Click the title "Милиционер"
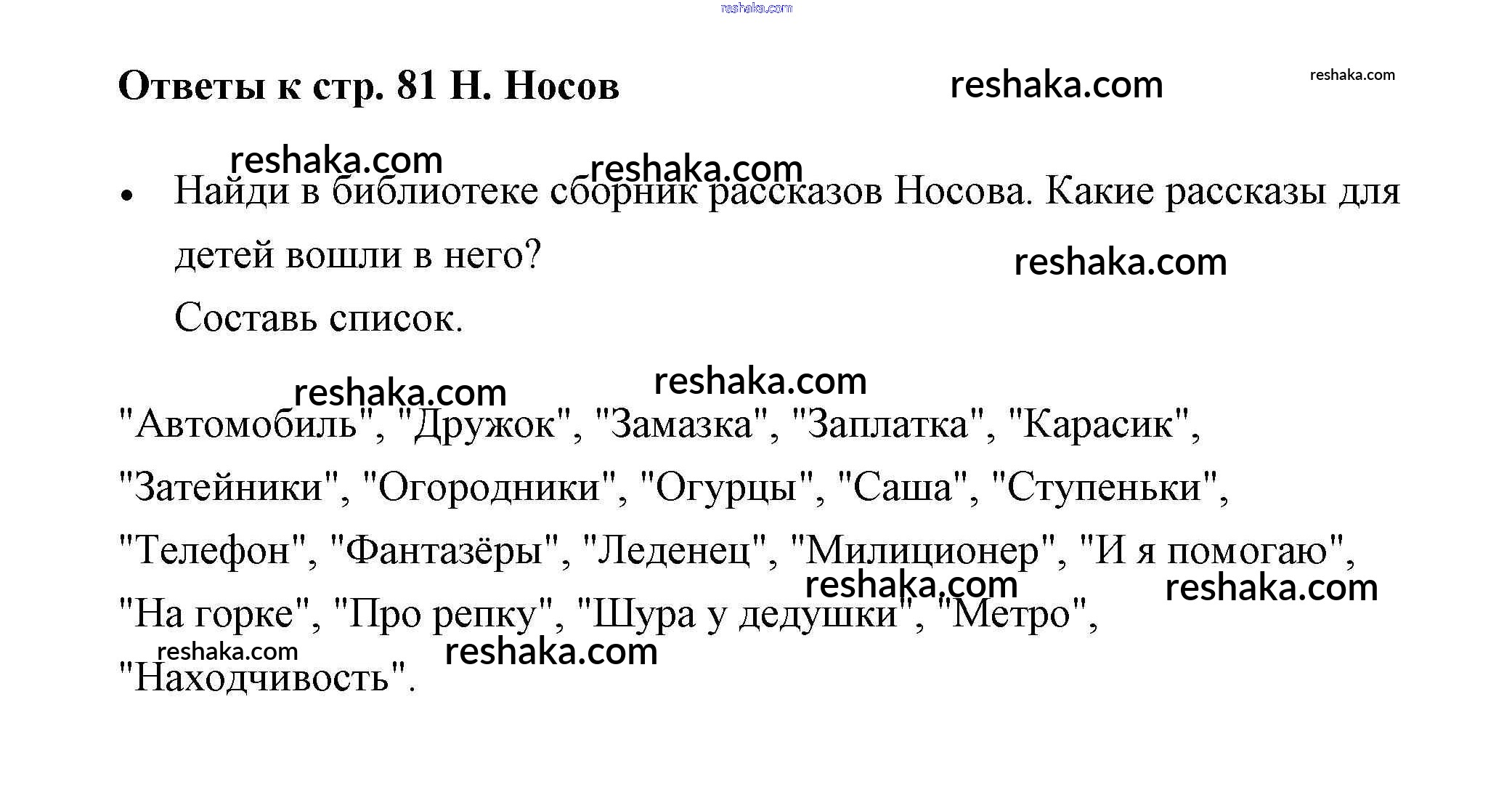This screenshot has width=1512, height=787. 922,550
